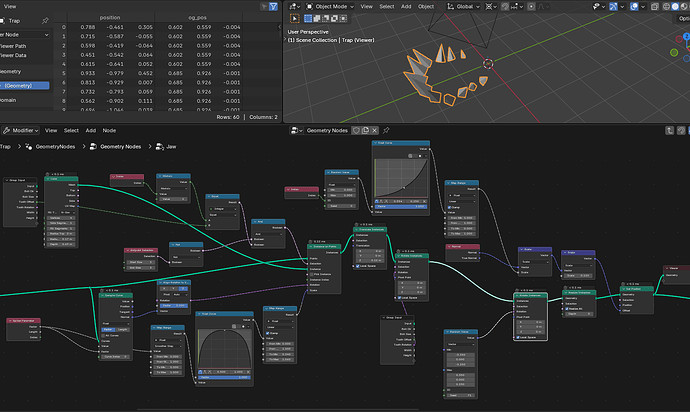Toggle proportional editing icon
690x412 pixels.
point(531,6)
